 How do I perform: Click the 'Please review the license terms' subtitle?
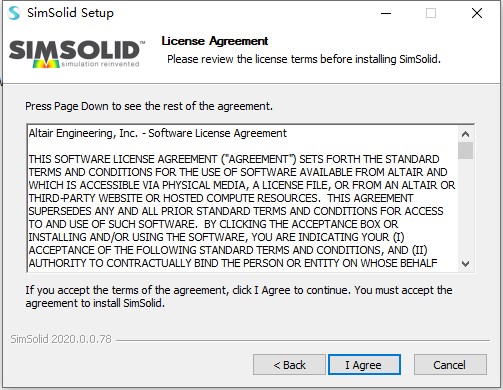[304, 59]
